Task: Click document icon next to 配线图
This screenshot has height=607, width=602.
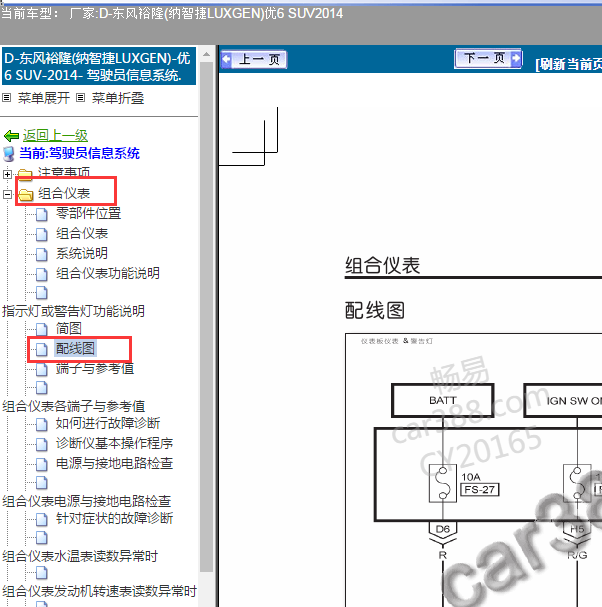Action: click(41, 350)
